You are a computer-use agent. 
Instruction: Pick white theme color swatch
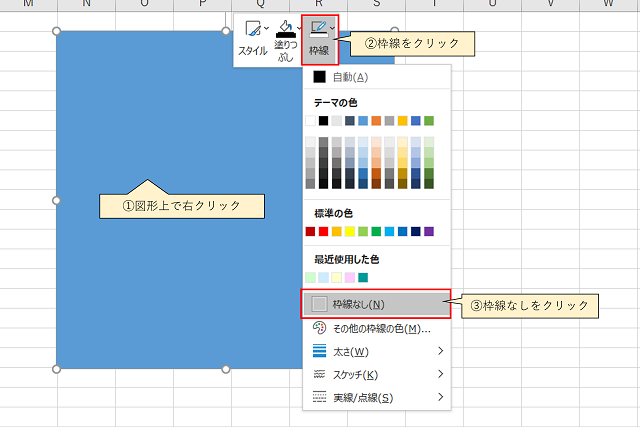click(310, 121)
